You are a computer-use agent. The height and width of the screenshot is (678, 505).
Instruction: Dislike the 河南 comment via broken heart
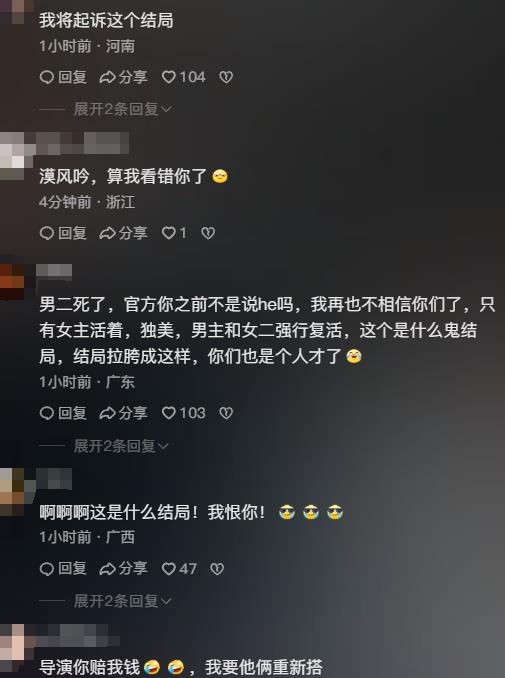pyautogui.click(x=226, y=77)
